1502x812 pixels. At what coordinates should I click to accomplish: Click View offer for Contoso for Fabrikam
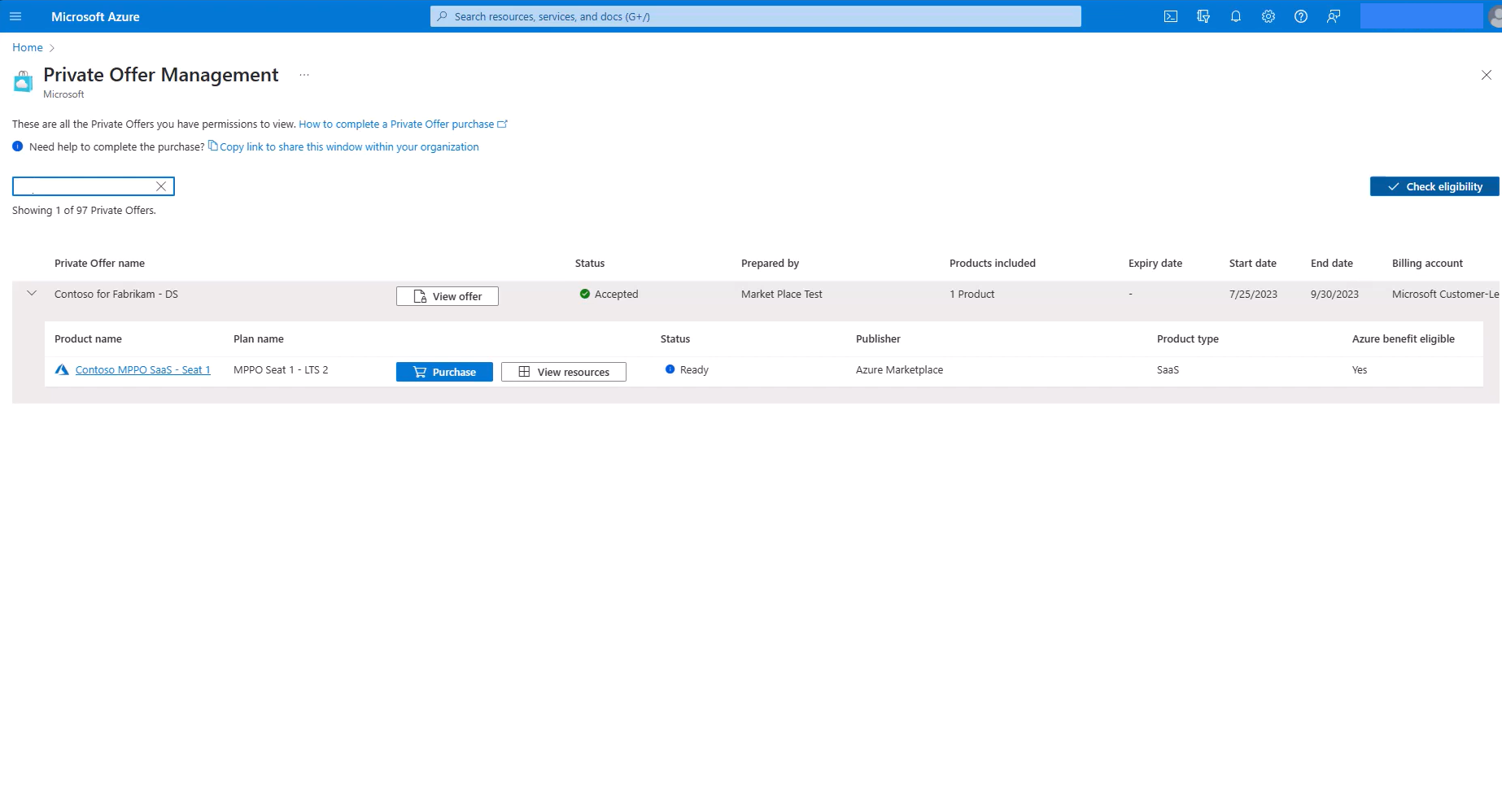(x=448, y=296)
